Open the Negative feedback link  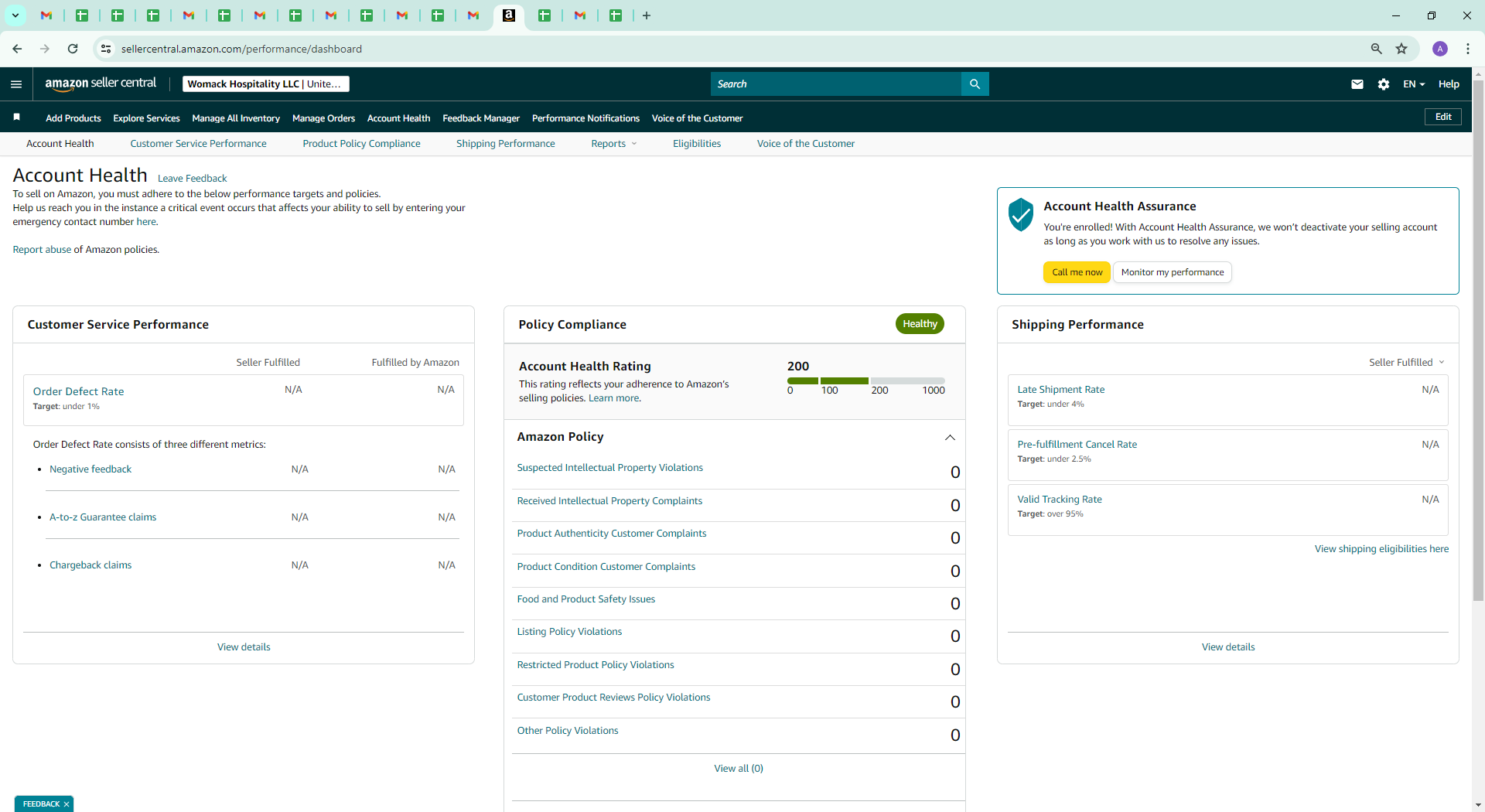click(90, 469)
